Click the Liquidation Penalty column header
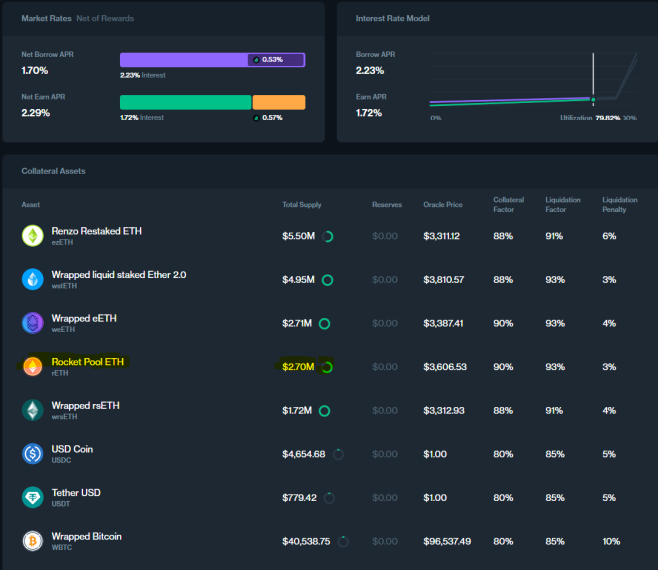This screenshot has height=570, width=658. click(620, 204)
